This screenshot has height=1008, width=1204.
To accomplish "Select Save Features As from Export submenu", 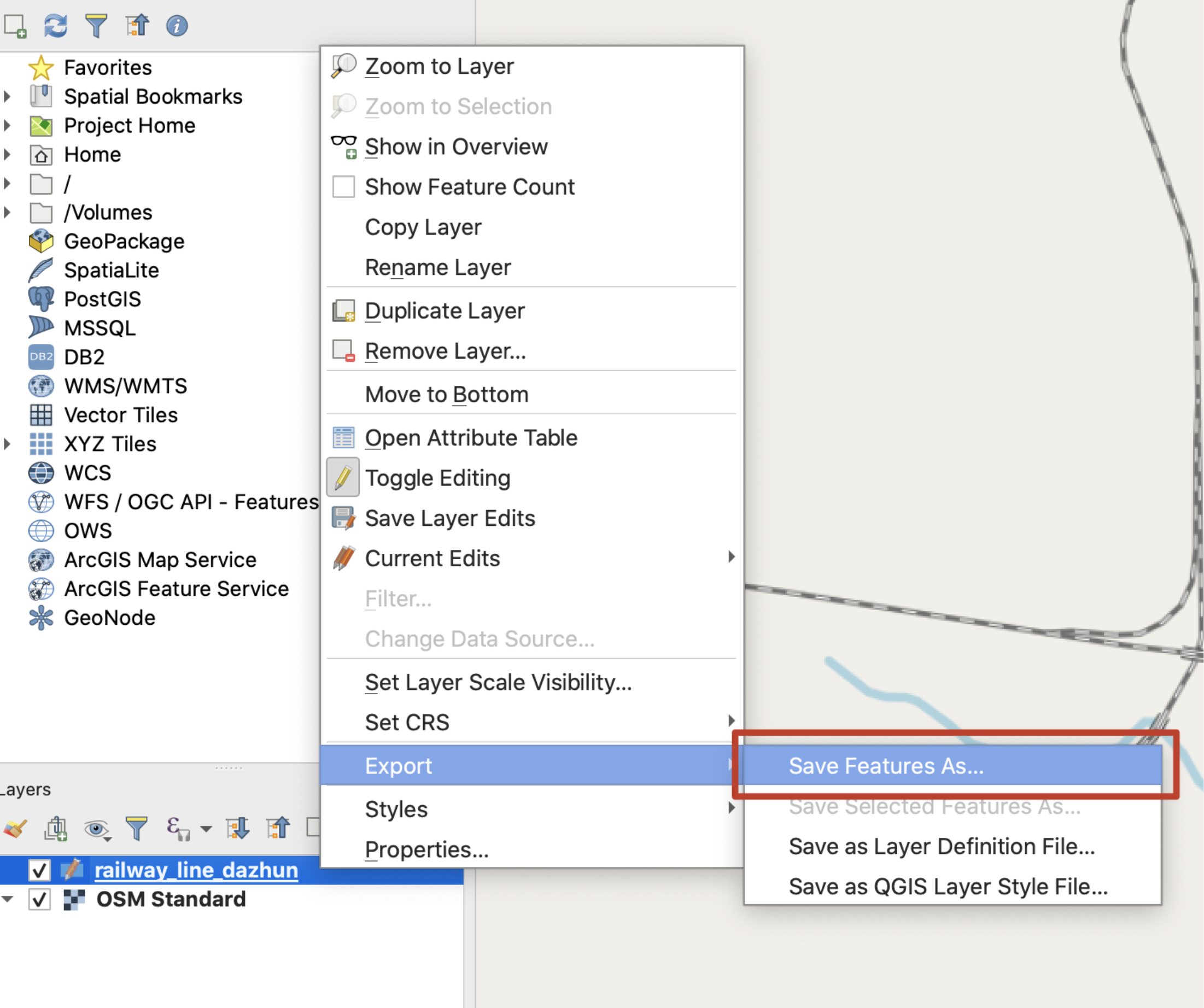I will [886, 766].
